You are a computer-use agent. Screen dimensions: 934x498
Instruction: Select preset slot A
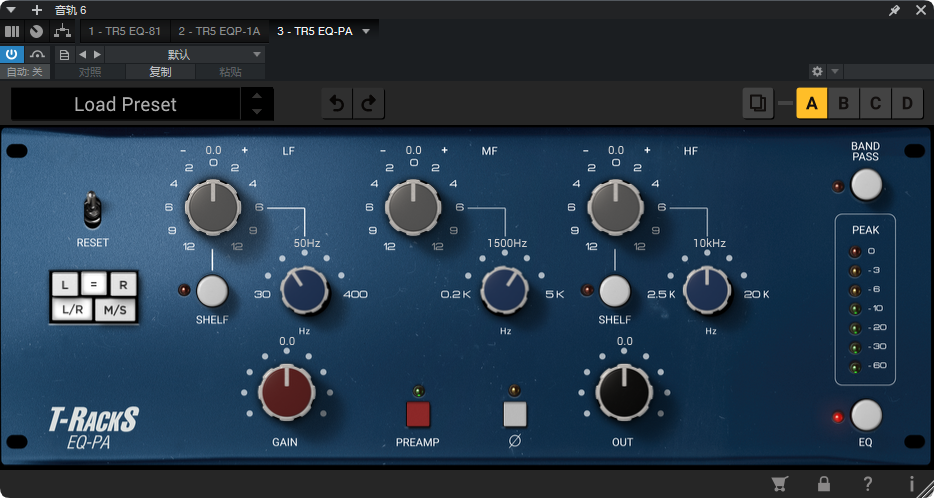(811, 104)
